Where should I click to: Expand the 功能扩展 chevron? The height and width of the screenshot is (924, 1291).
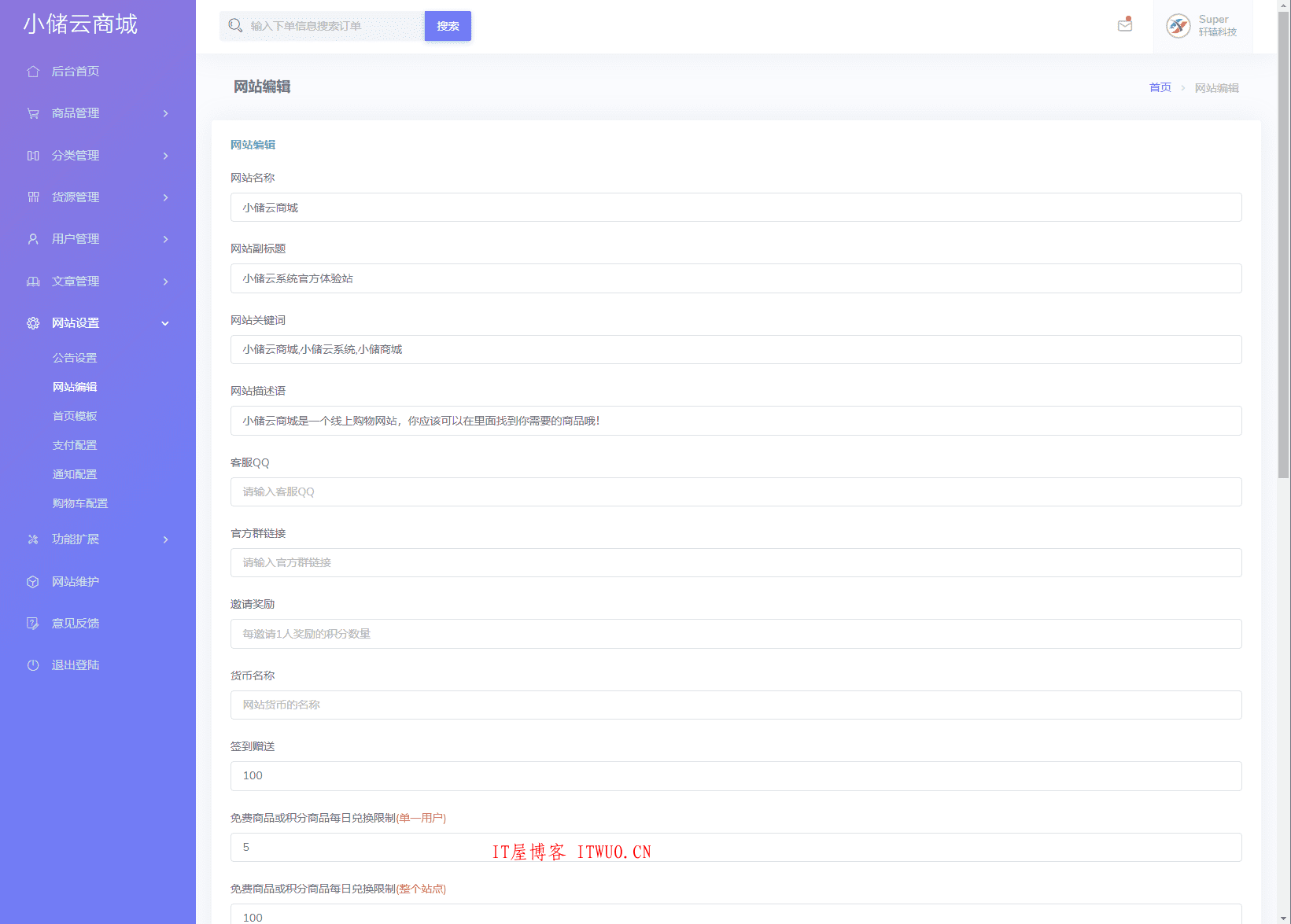[165, 539]
